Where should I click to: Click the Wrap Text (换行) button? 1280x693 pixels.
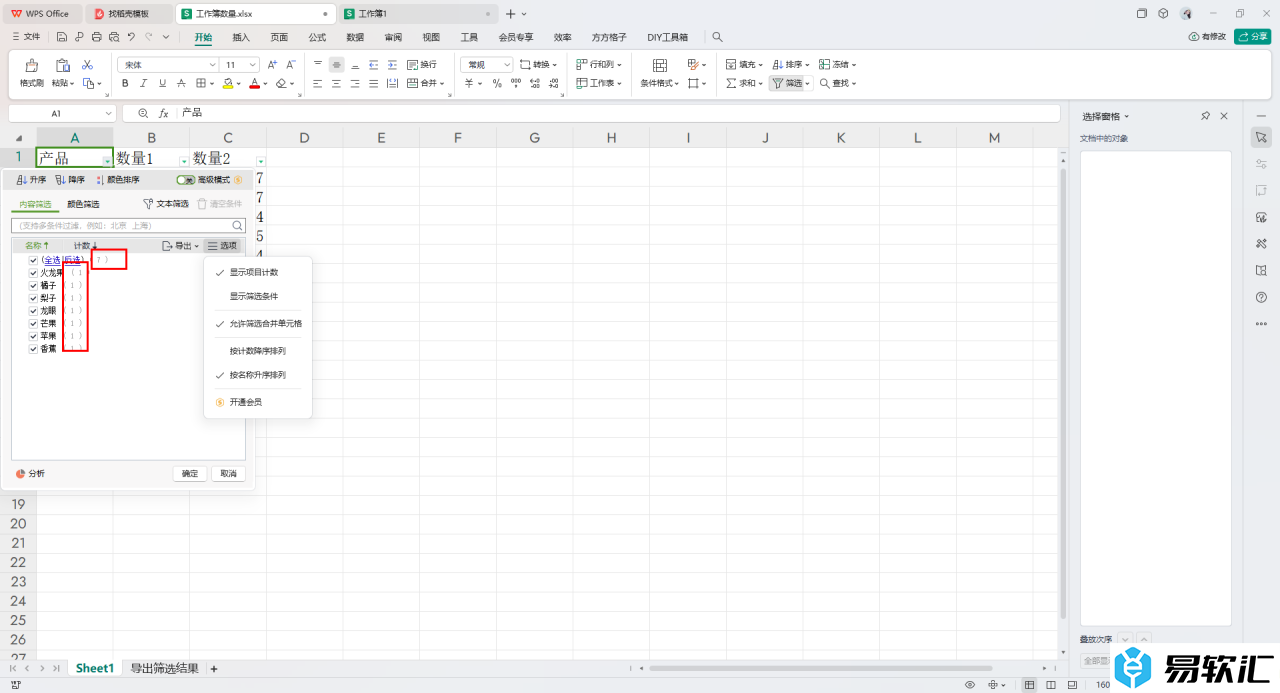[x=421, y=64]
